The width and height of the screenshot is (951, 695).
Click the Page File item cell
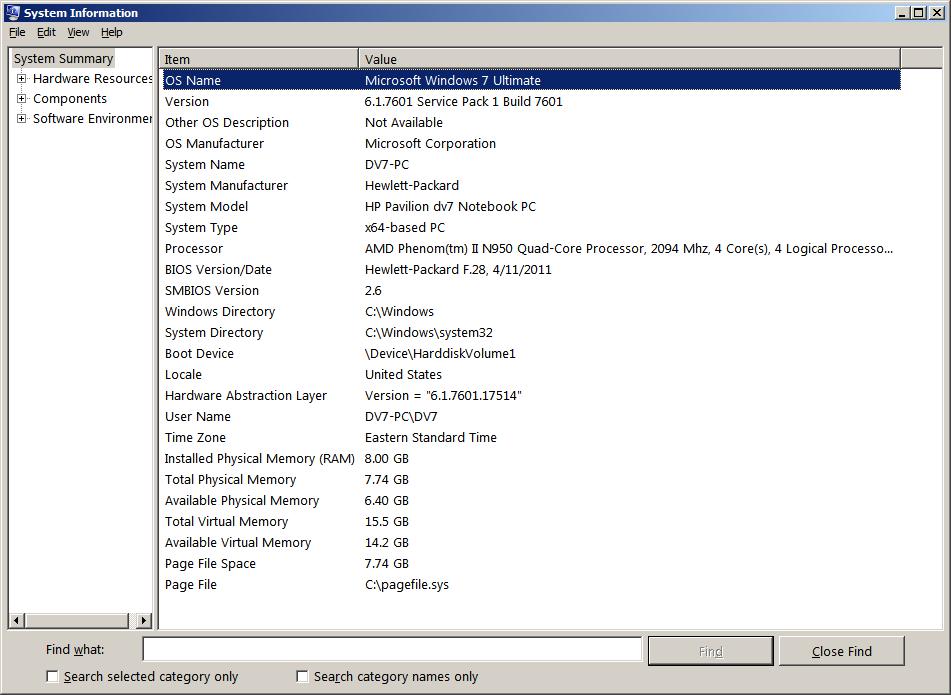(191, 585)
